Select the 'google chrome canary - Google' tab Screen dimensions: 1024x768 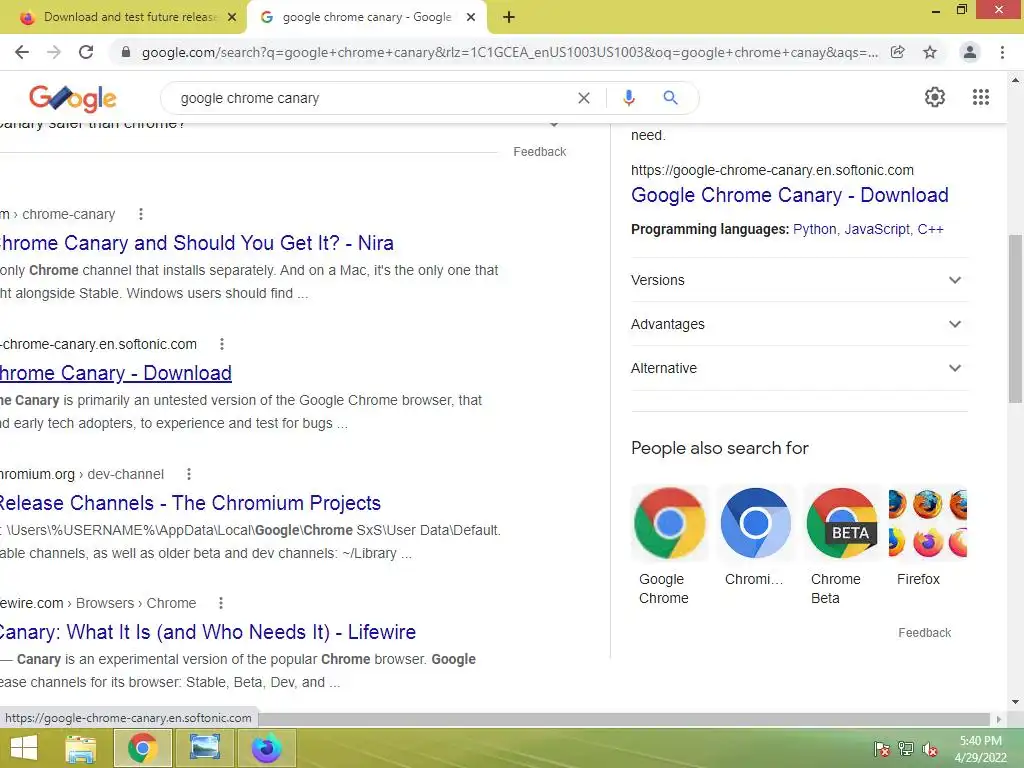(x=366, y=18)
